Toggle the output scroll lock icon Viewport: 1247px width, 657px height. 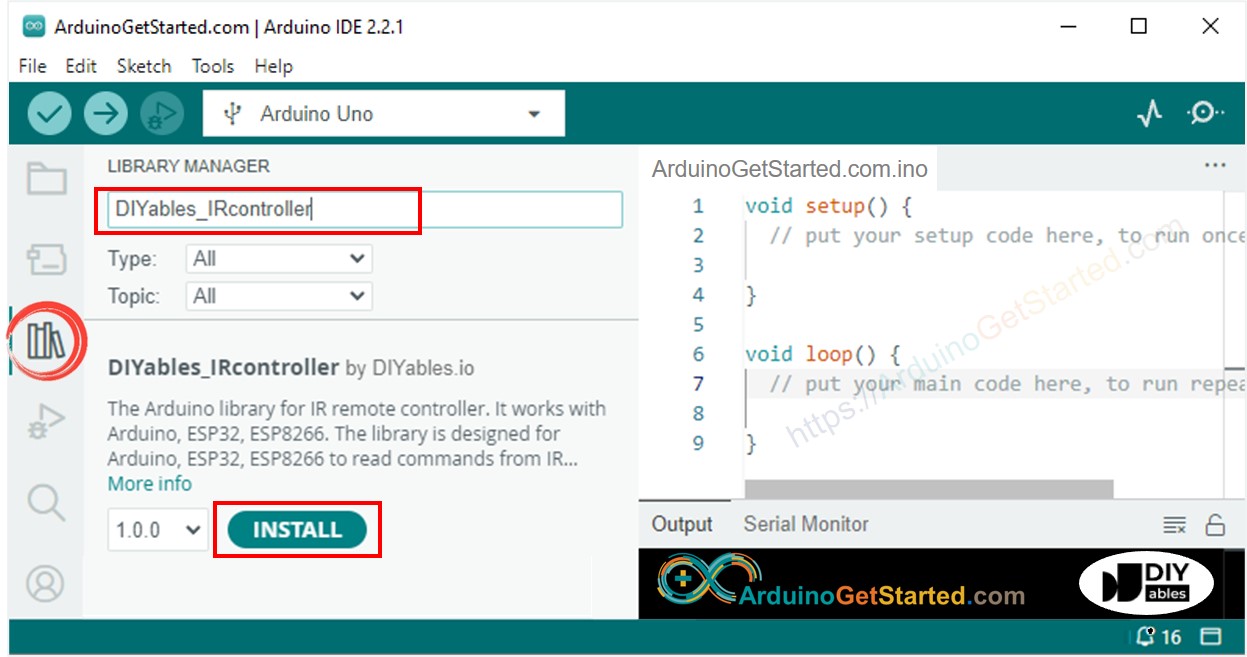(x=1215, y=525)
